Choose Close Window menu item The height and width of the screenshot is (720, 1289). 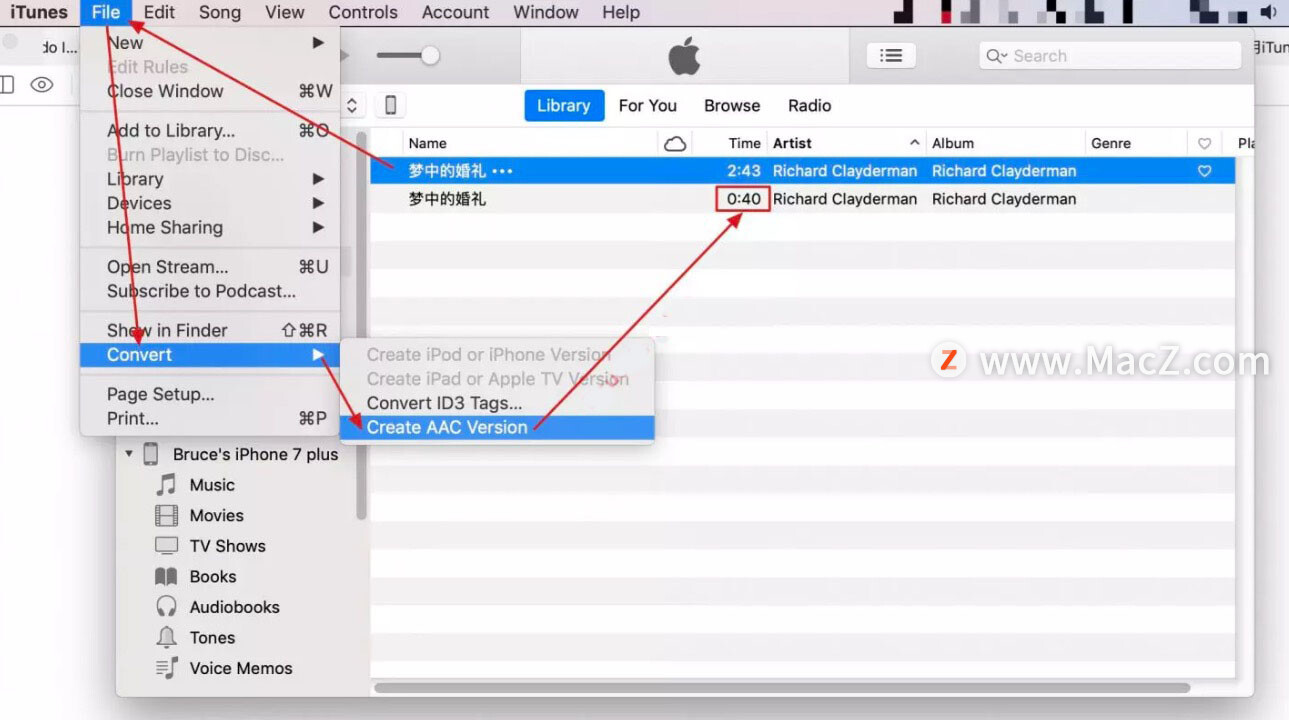point(210,91)
